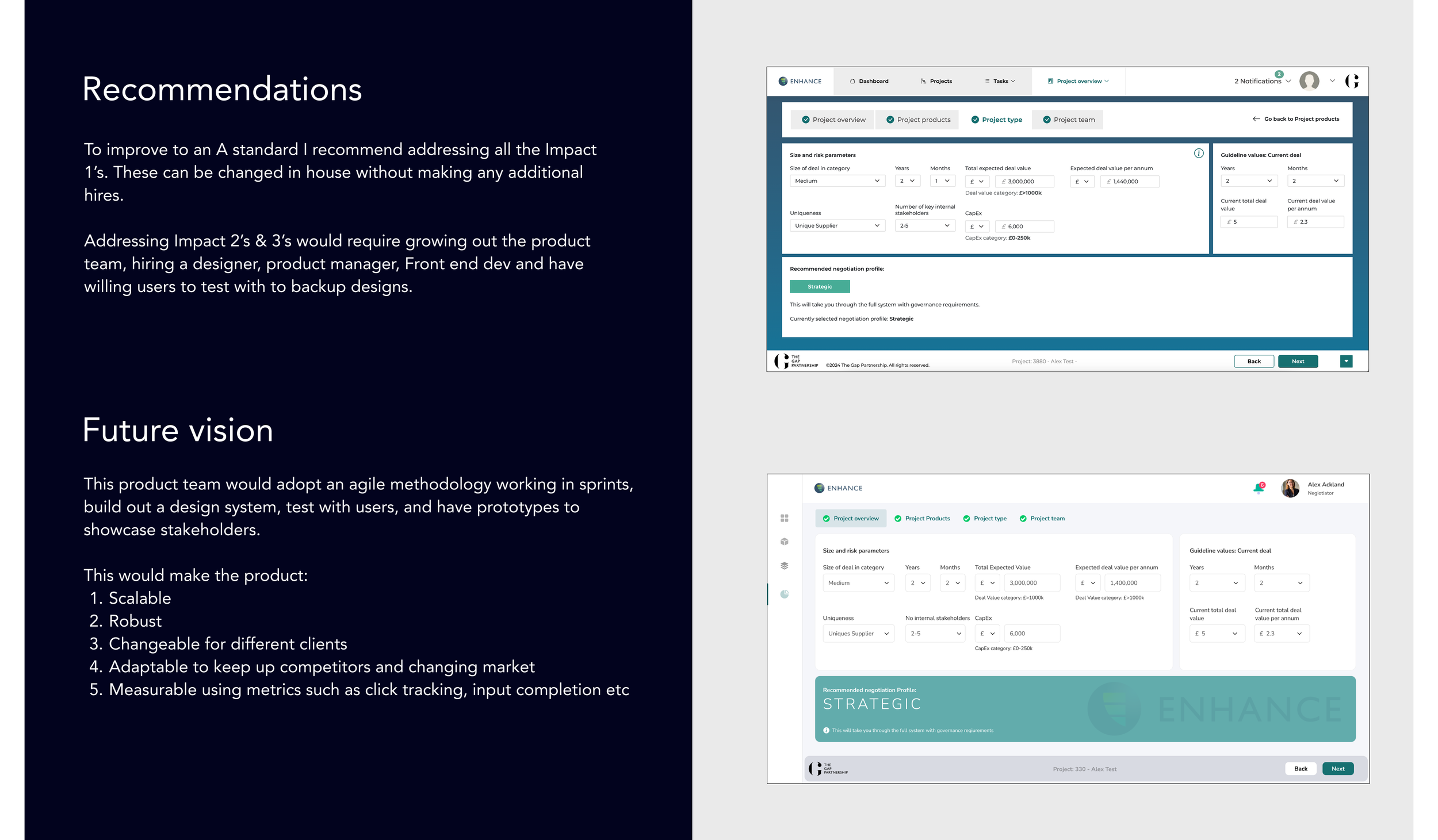
Task: Switch to Project overview tab in upper mockup
Action: [833, 120]
